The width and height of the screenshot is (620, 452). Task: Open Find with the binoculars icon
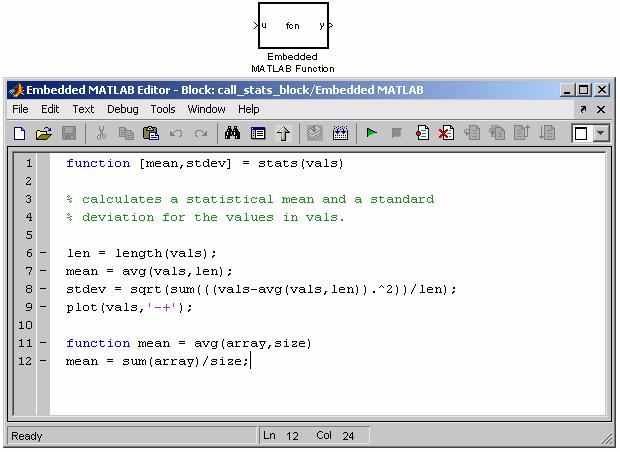[232, 133]
